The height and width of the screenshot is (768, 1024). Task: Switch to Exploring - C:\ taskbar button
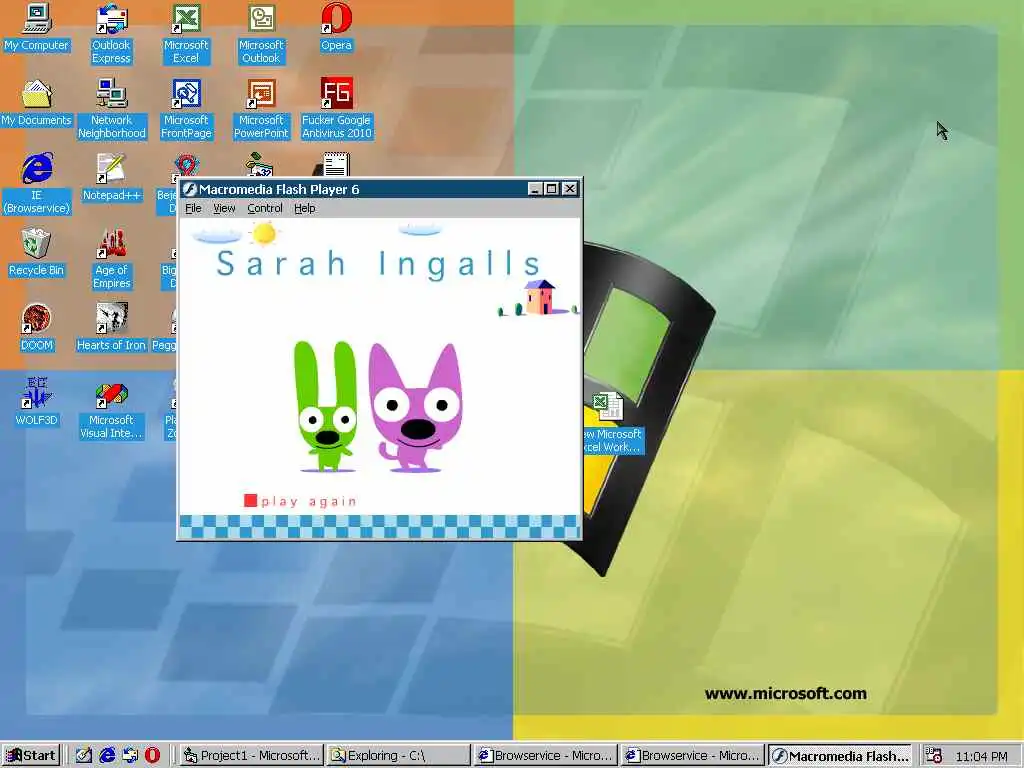click(398, 756)
